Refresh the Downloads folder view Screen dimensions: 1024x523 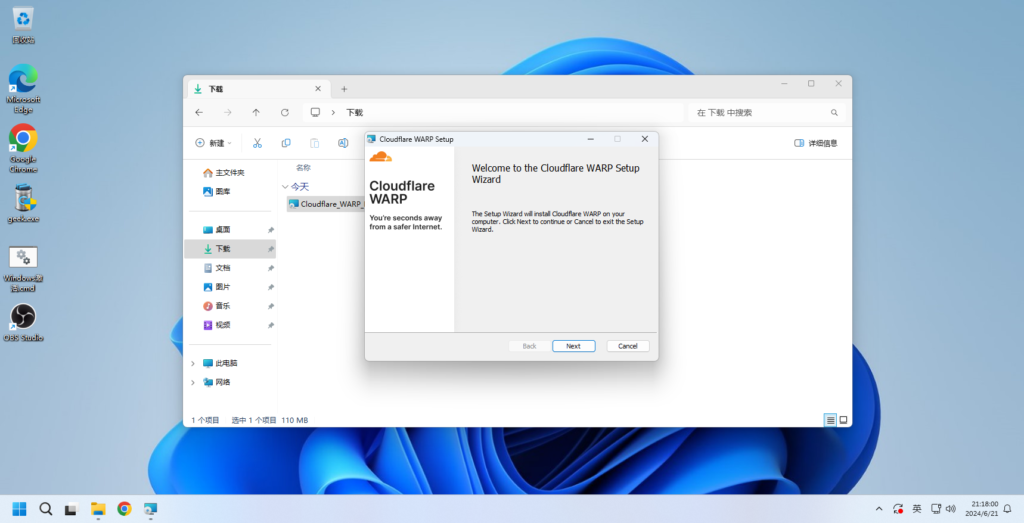pos(285,112)
